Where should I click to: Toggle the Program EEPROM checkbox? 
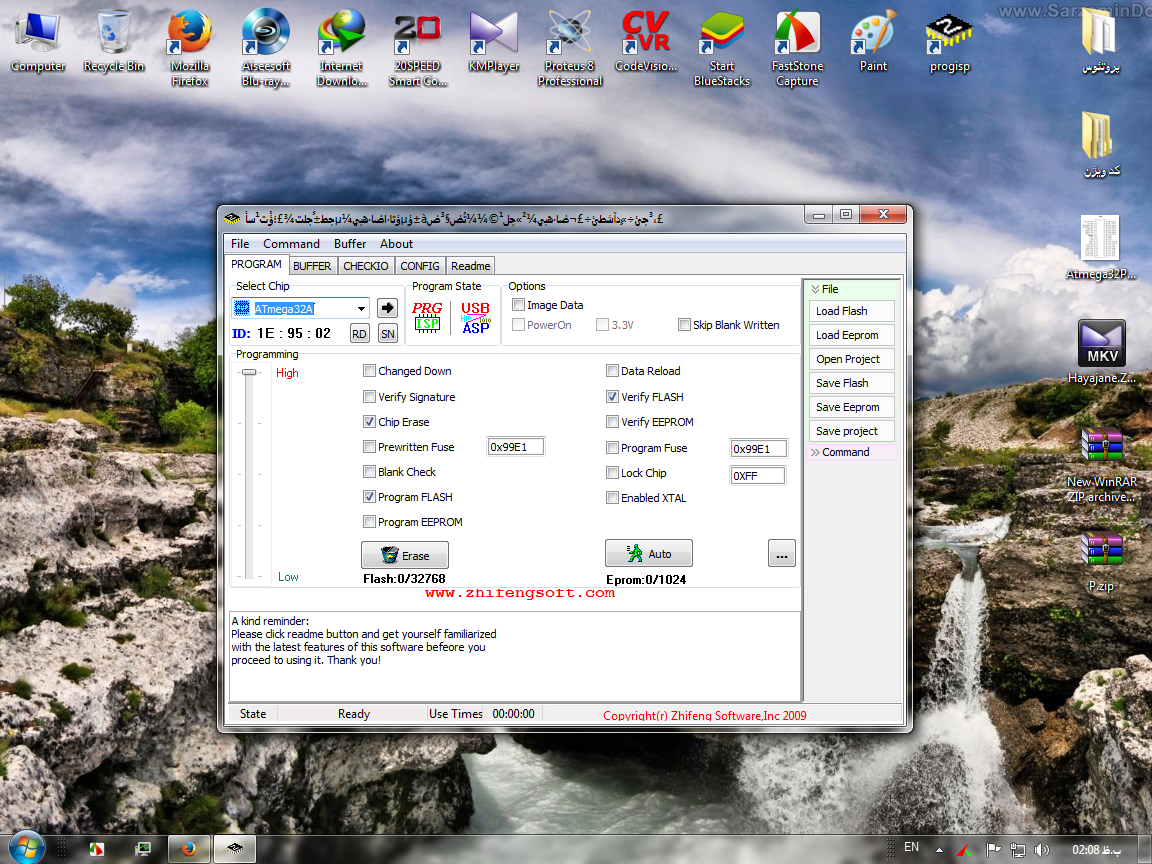370,522
